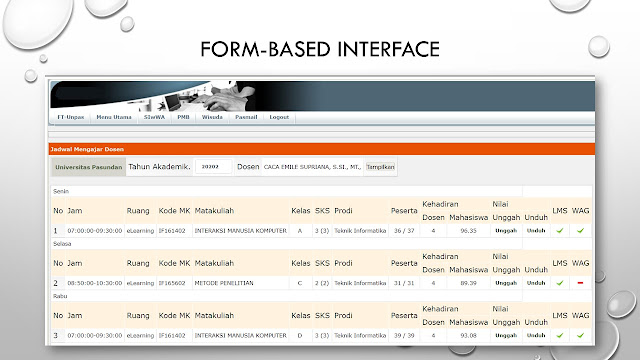Click peserta value 31 / 31
640x360 pixels.
coord(404,283)
